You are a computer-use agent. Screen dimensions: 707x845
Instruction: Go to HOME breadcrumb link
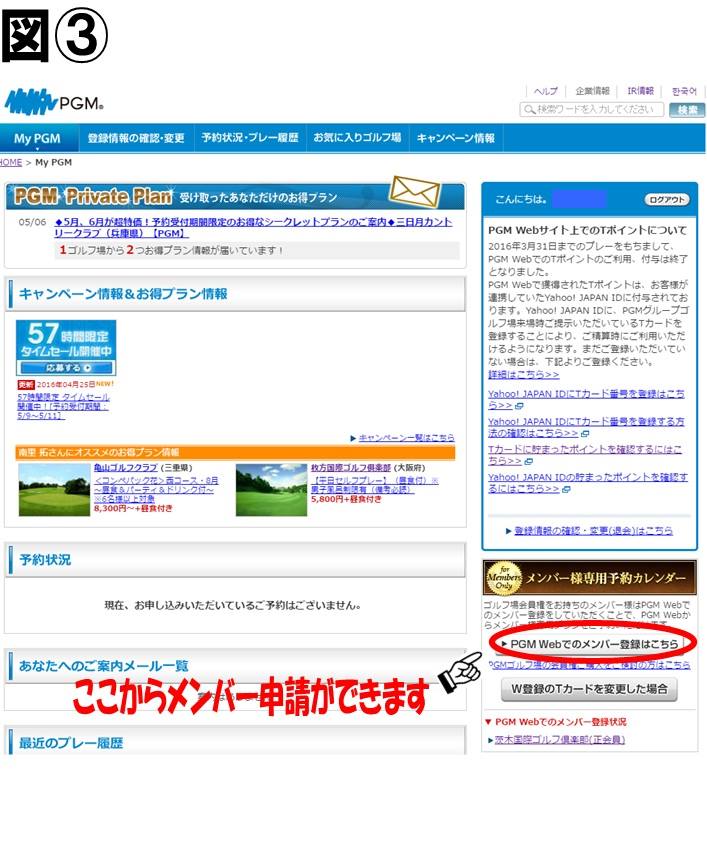(11, 162)
